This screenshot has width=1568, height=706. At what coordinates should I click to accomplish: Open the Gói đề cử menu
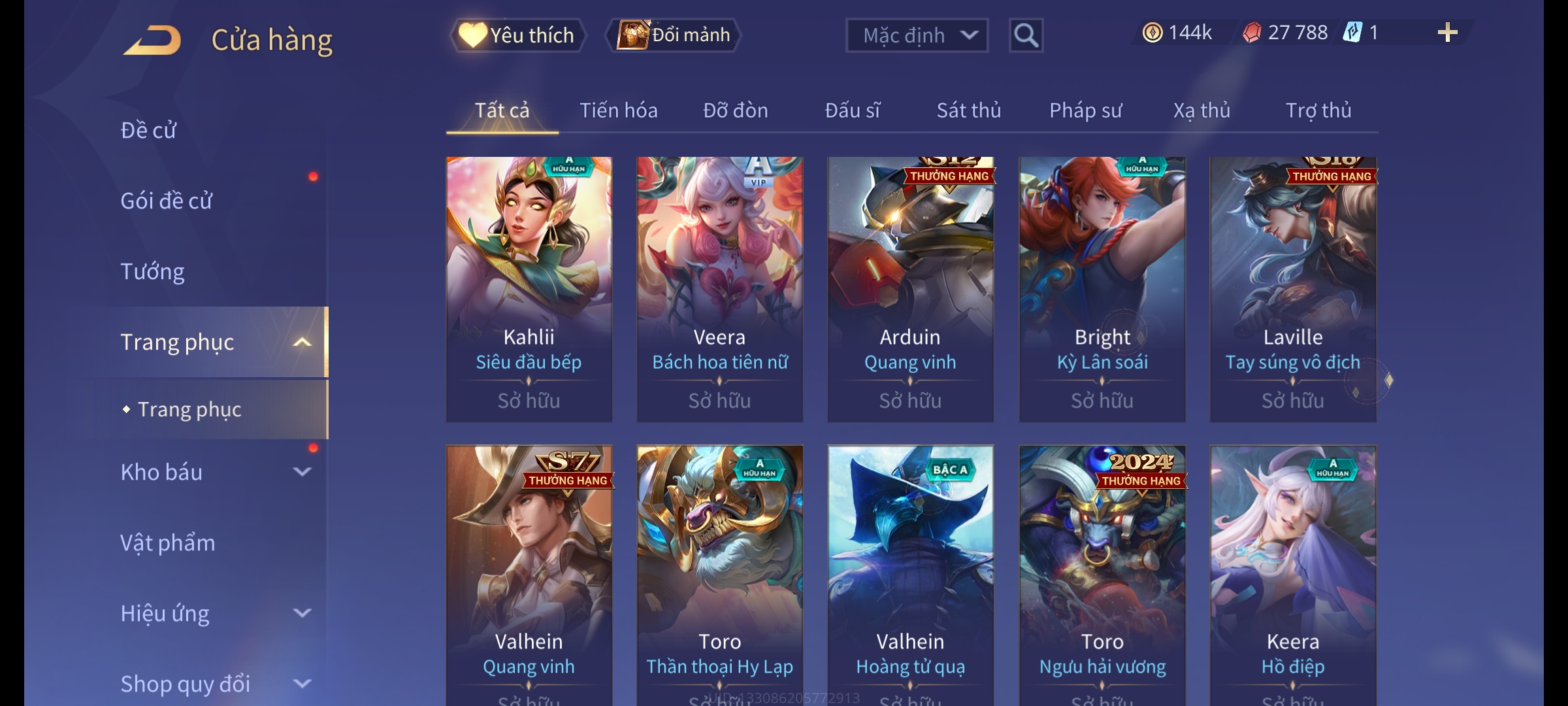pyautogui.click(x=167, y=201)
